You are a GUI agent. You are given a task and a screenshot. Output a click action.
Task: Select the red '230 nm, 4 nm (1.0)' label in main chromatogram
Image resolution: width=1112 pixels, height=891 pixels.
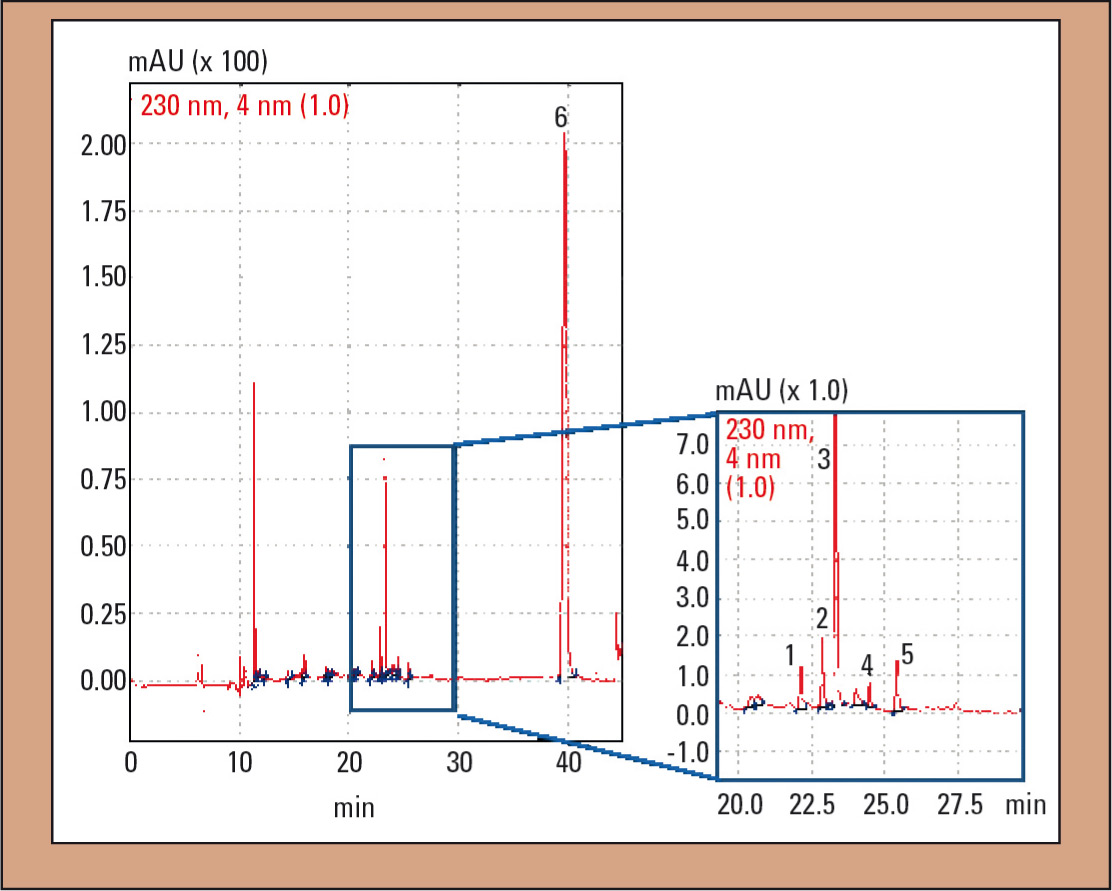(245, 106)
